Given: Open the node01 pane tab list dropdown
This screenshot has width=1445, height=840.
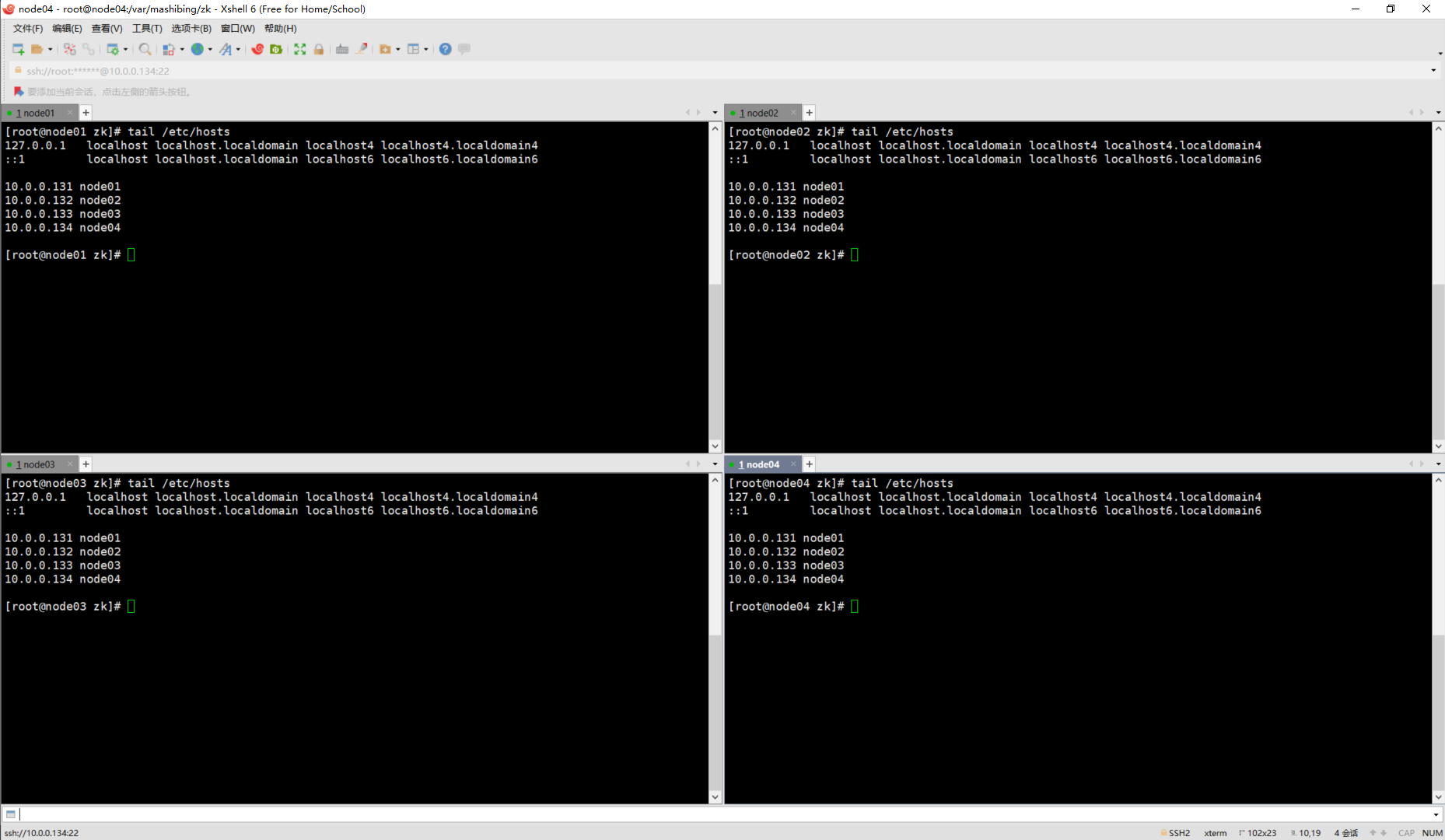Looking at the screenshot, I should (715, 113).
